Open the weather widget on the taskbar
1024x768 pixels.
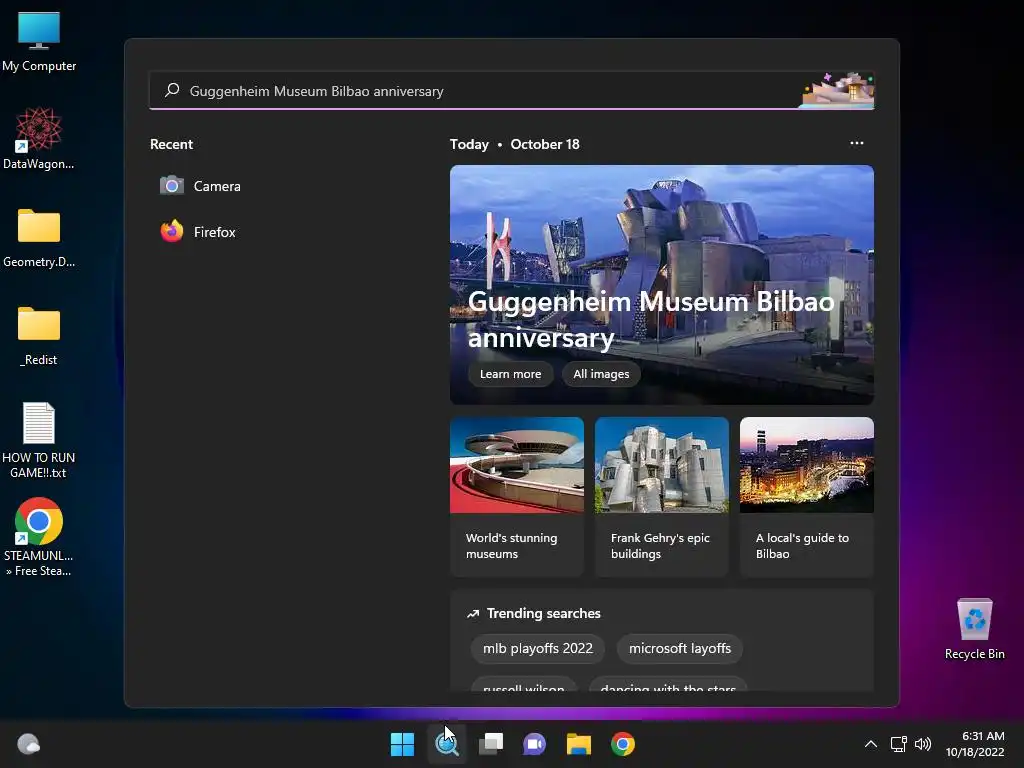pos(29,744)
